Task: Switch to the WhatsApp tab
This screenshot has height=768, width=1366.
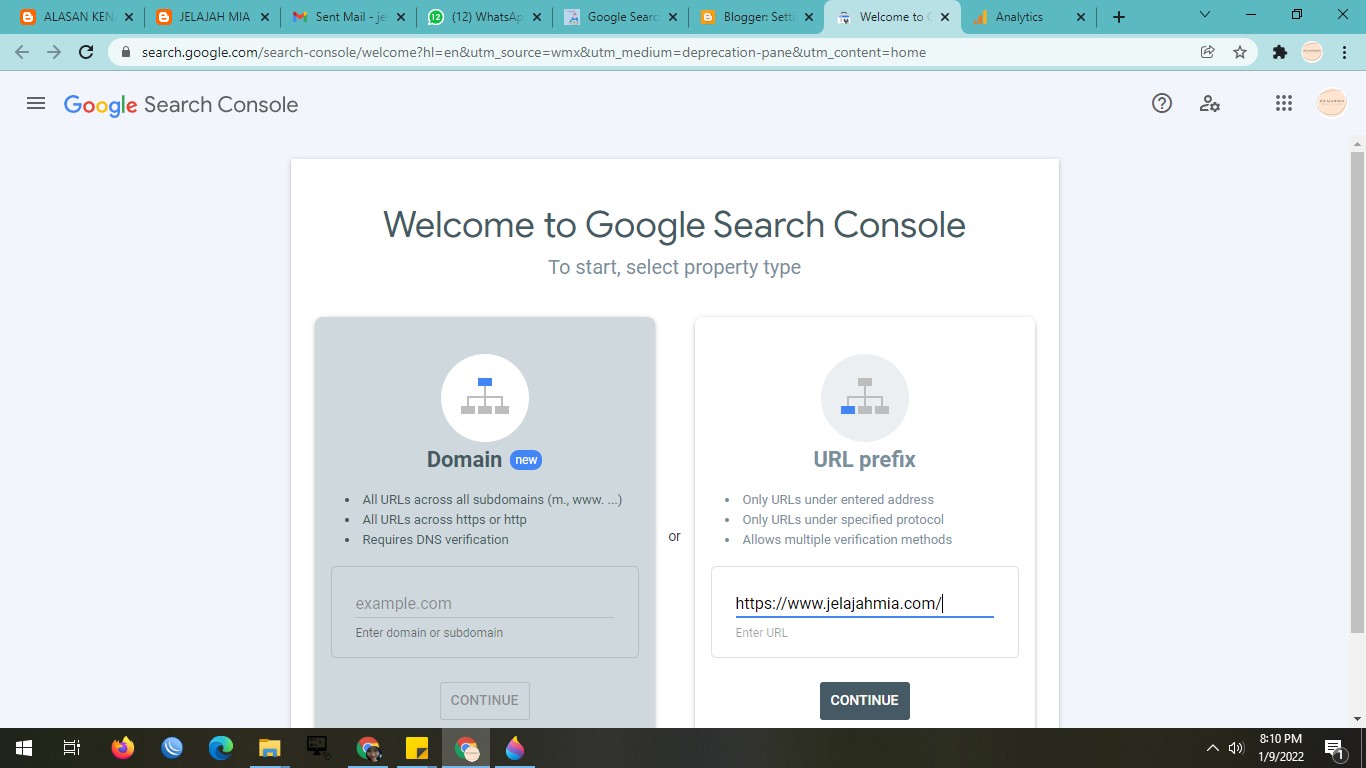Action: (x=485, y=17)
